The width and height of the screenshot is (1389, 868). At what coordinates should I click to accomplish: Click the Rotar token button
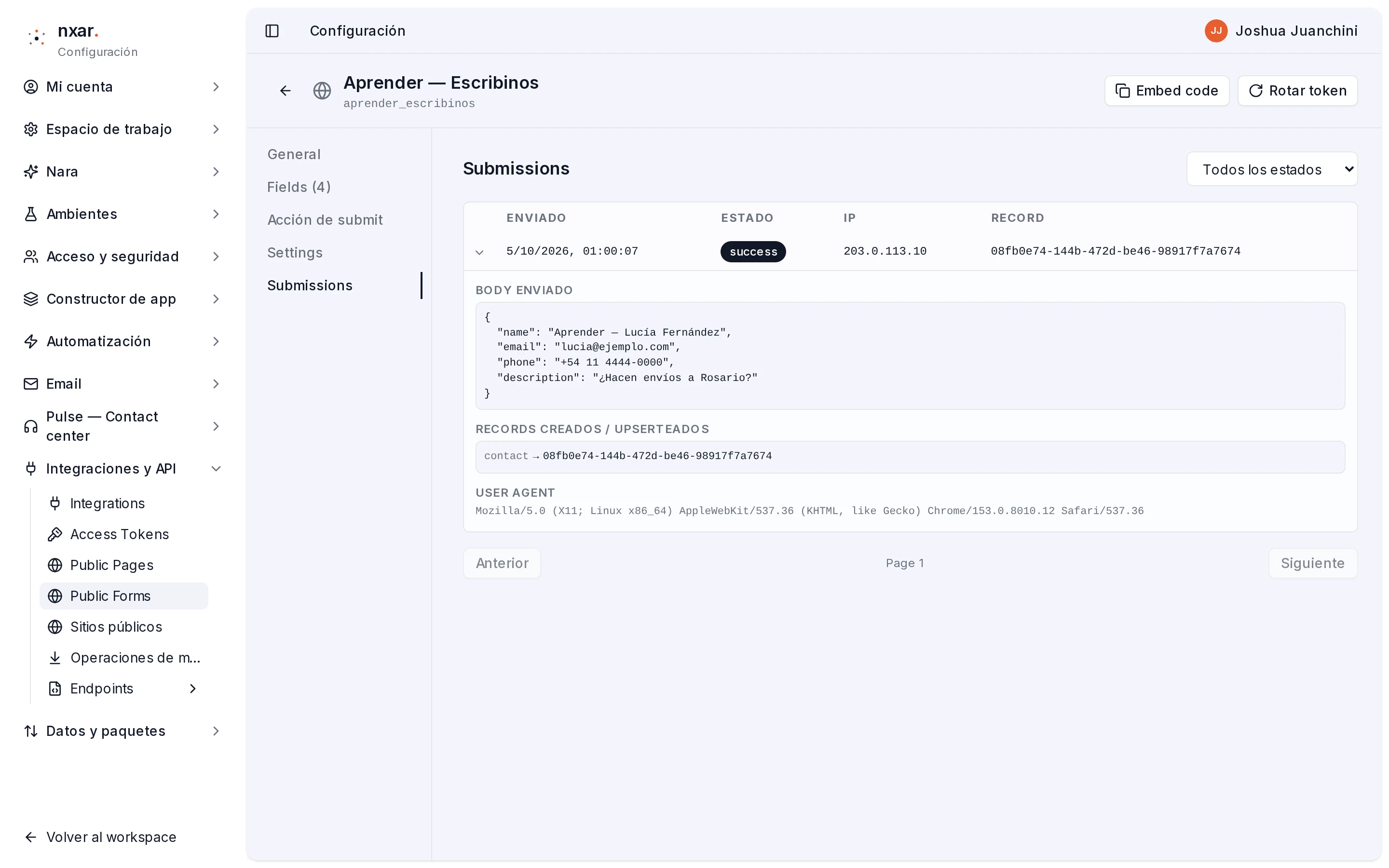click(1297, 91)
